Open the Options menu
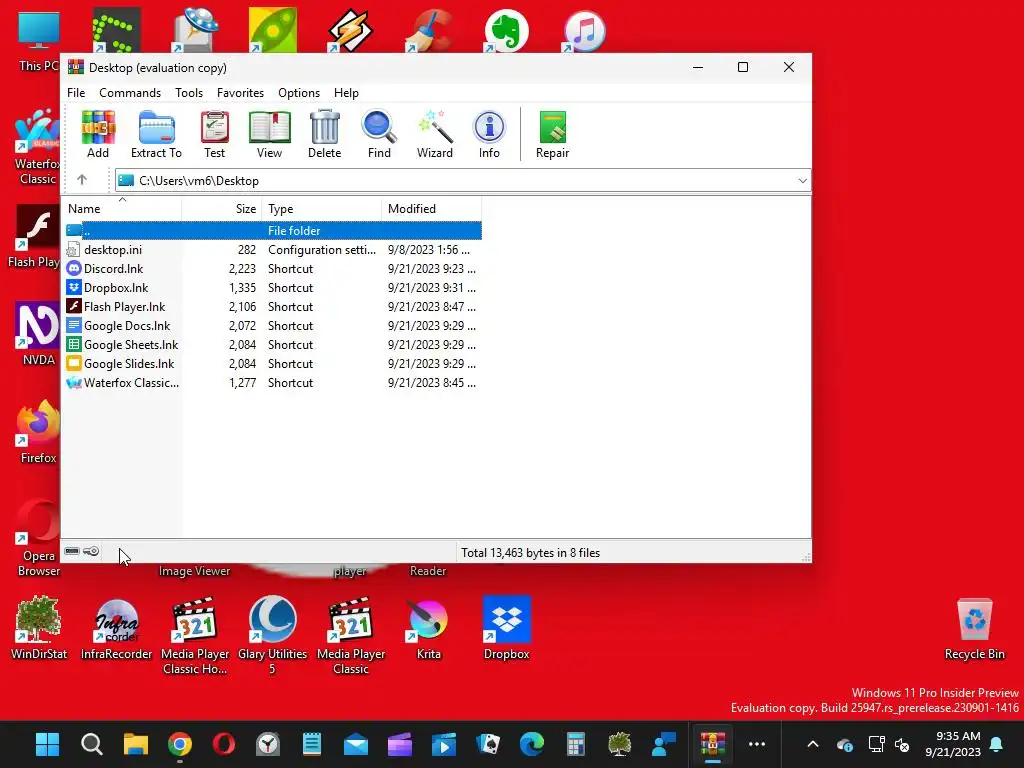1024x768 pixels. click(x=299, y=93)
